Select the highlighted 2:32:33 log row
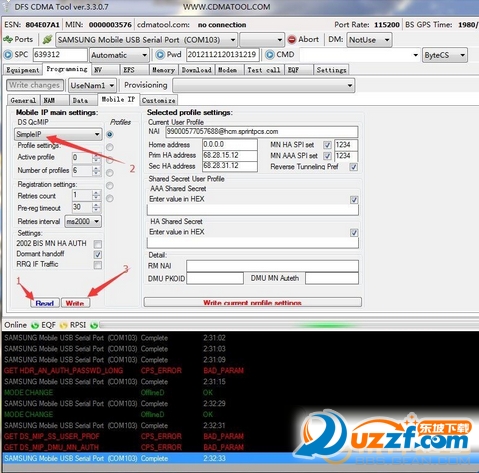Viewport: 479px width, 473px height. 240,458
